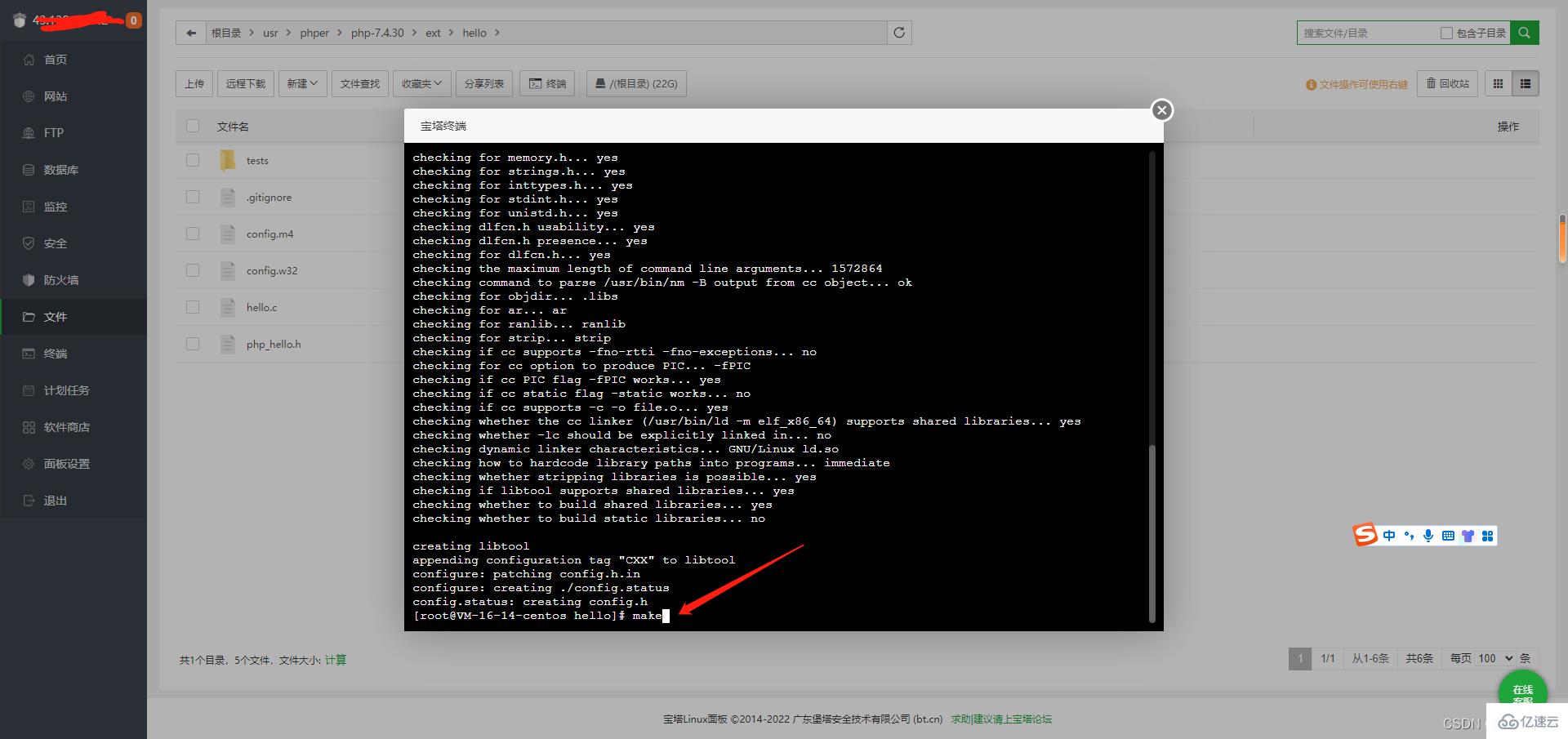This screenshot has width=1568, height=739.
Task: Focus the 搜索文件/目录 search field
Action: pos(1368,33)
